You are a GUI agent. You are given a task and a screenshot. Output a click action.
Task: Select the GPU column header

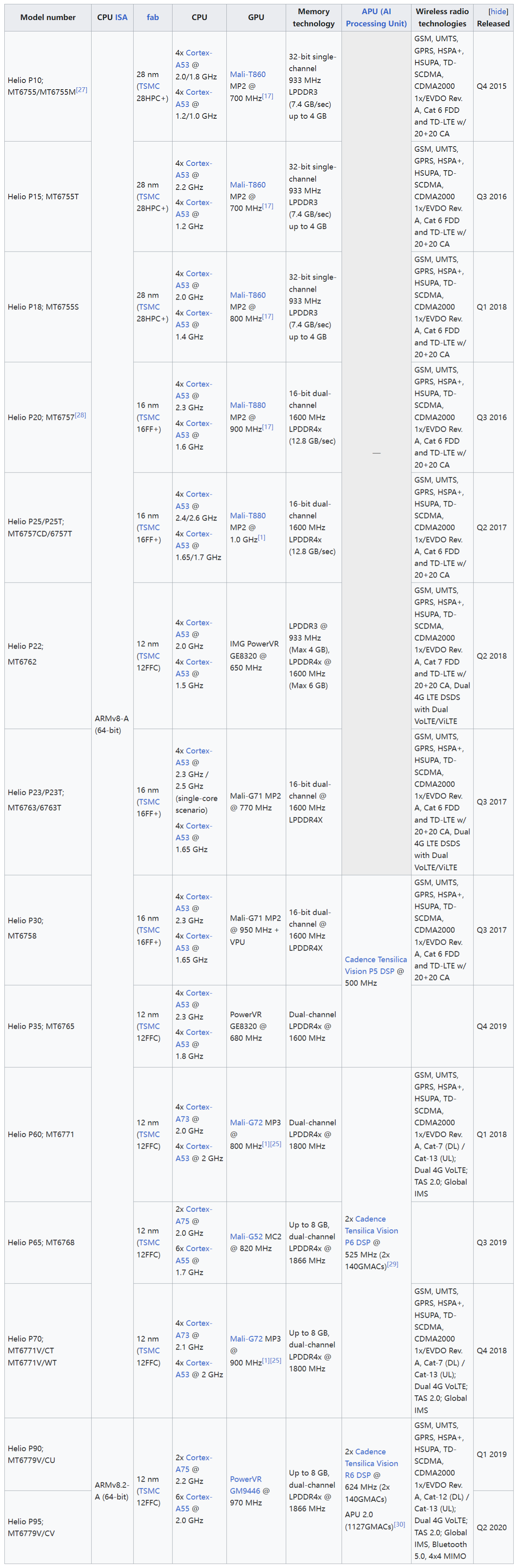pos(256,18)
